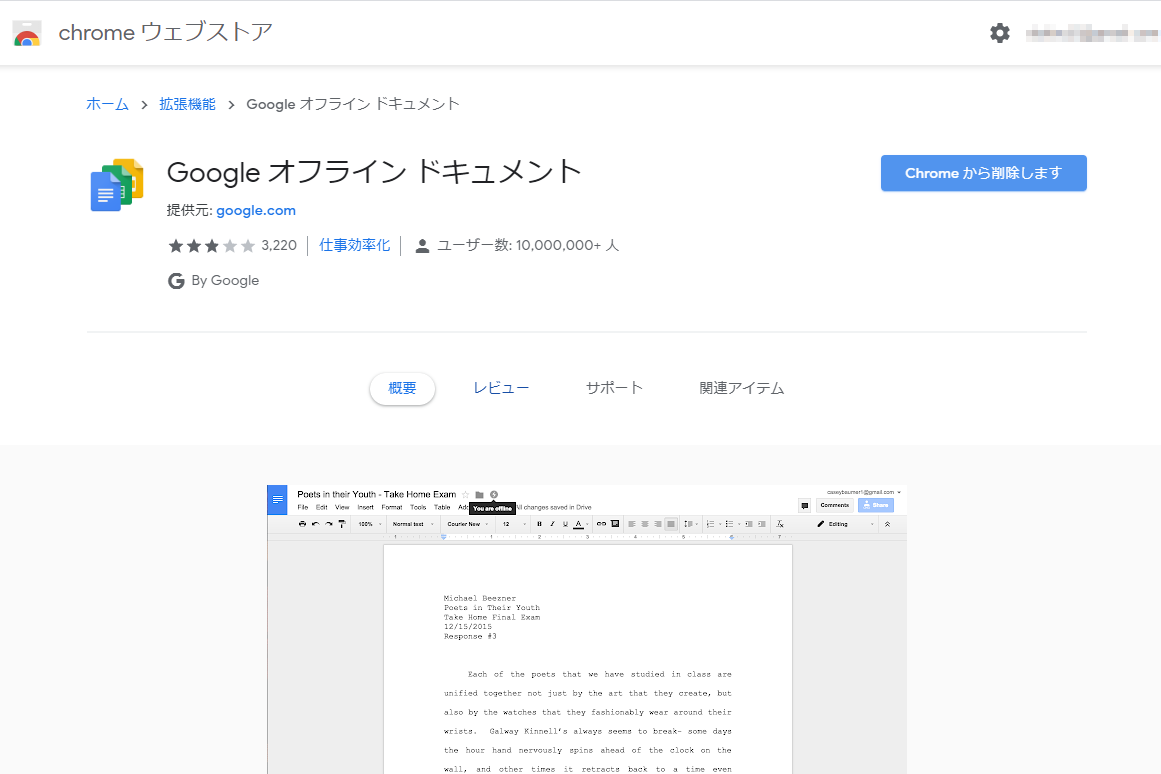Click the bulleted list icon
1161x774 pixels.
[x=729, y=525]
